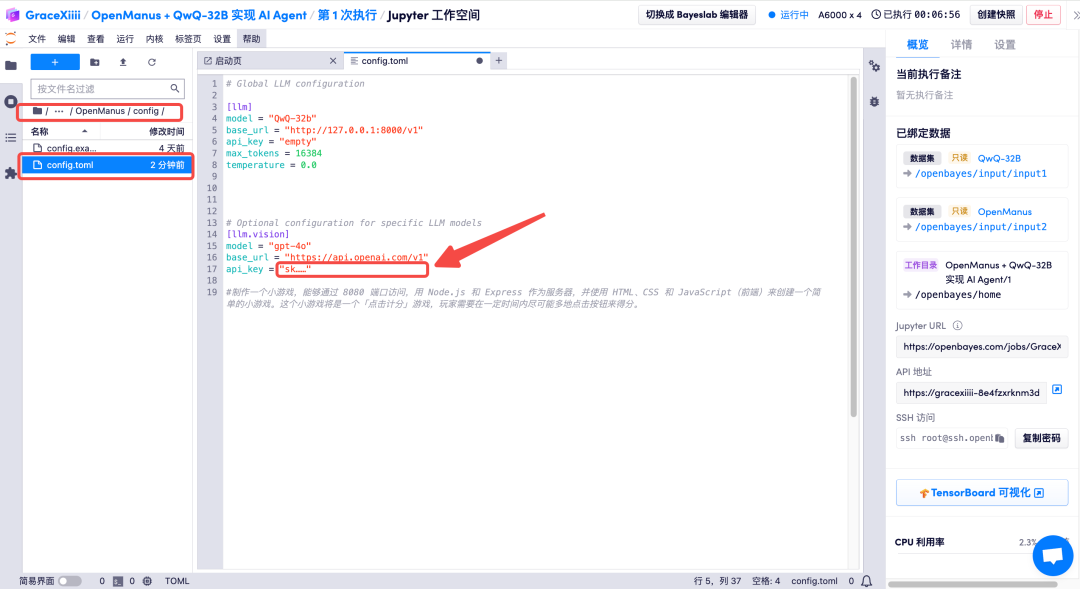Viewport: 1080px width, 589px height.
Task: Toggle the 简易界面 switch
Action: tap(69, 581)
